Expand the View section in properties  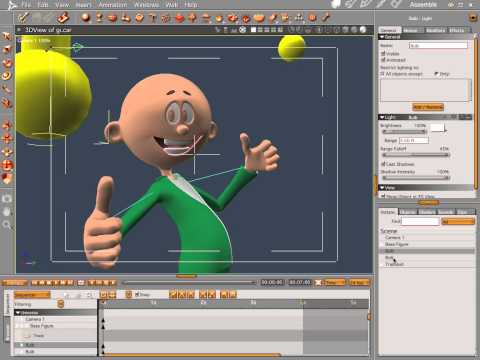382,188
